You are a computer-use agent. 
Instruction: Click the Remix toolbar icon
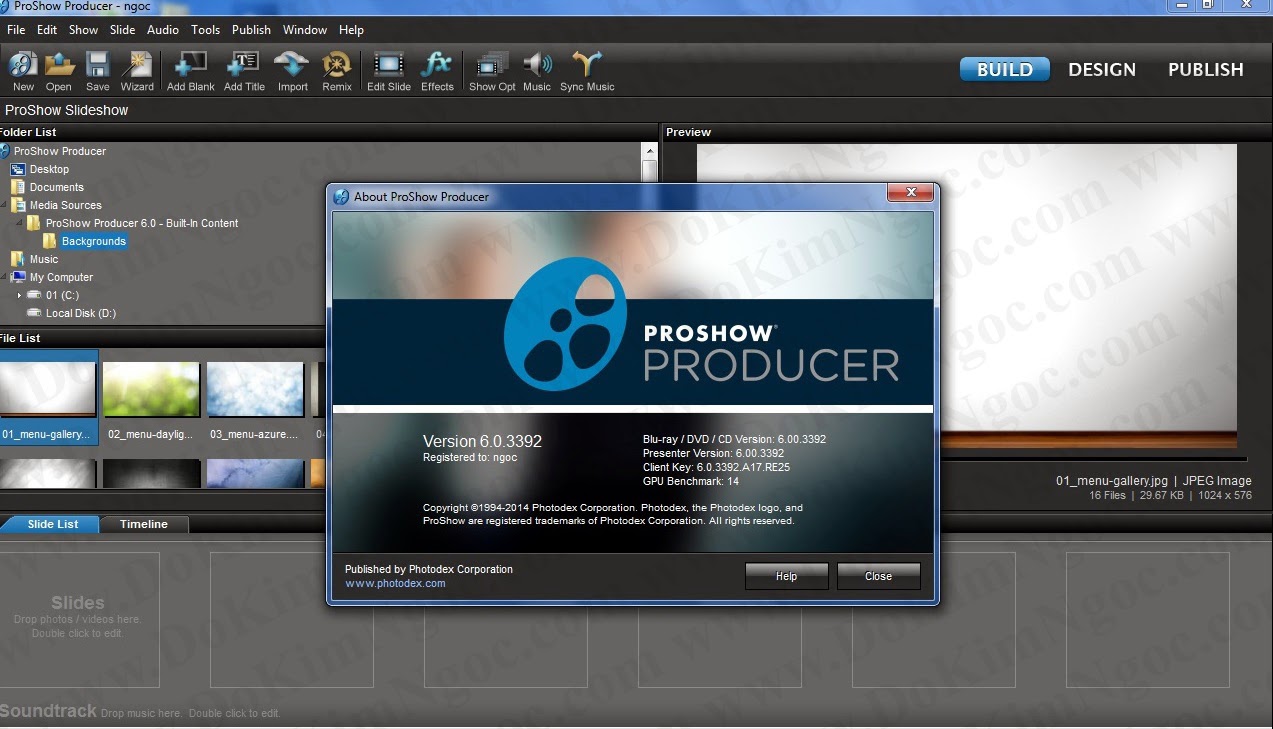pos(337,71)
